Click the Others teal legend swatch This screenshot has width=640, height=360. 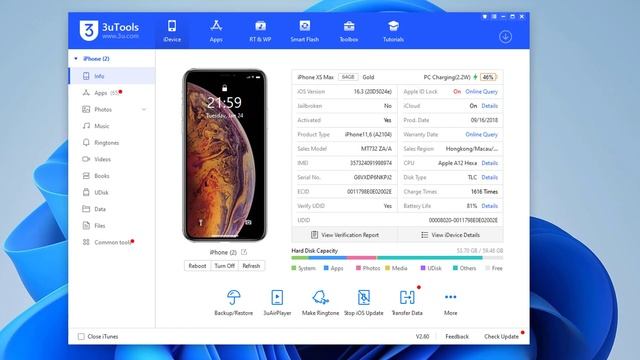tap(455, 268)
